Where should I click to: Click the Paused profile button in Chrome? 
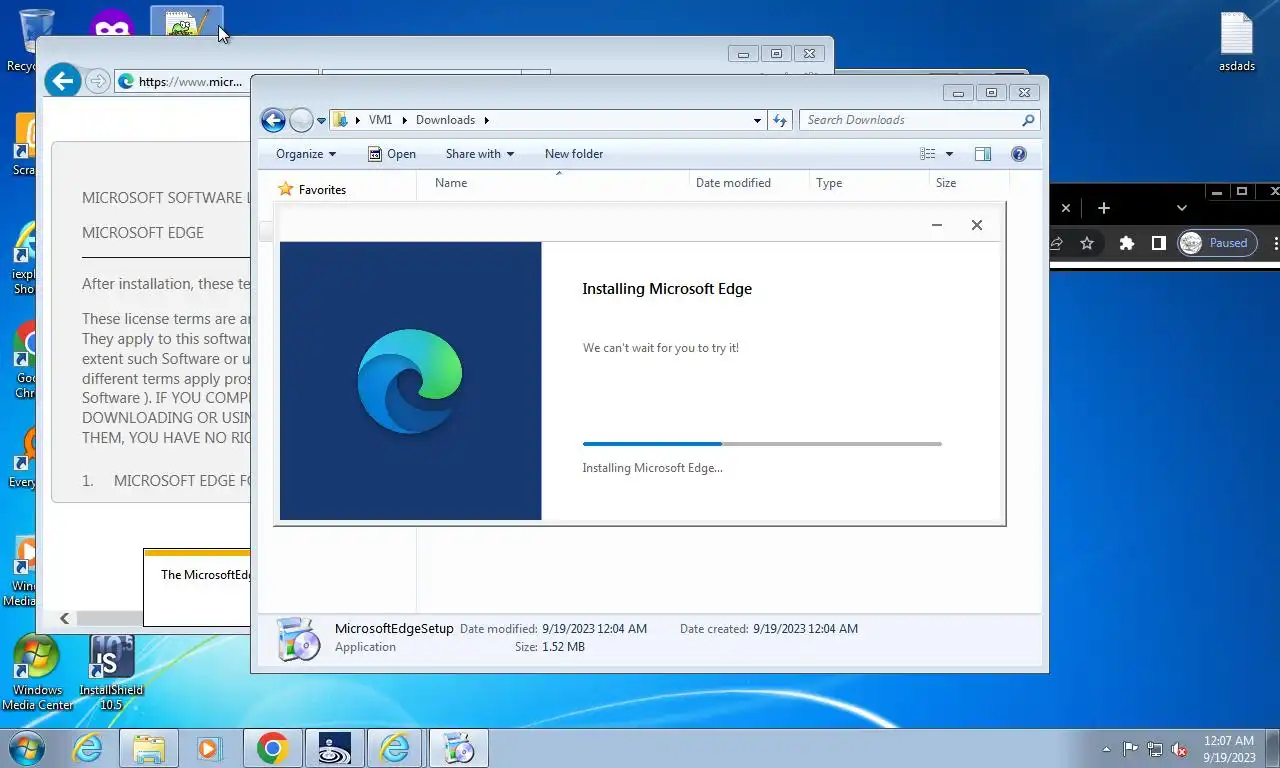(1217, 243)
